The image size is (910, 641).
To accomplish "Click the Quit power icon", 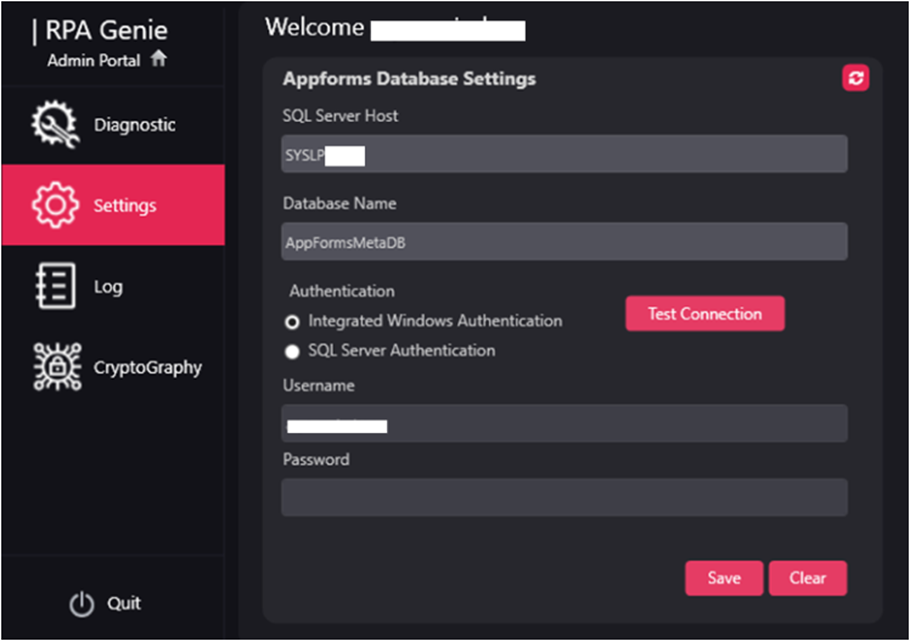I will (81, 604).
